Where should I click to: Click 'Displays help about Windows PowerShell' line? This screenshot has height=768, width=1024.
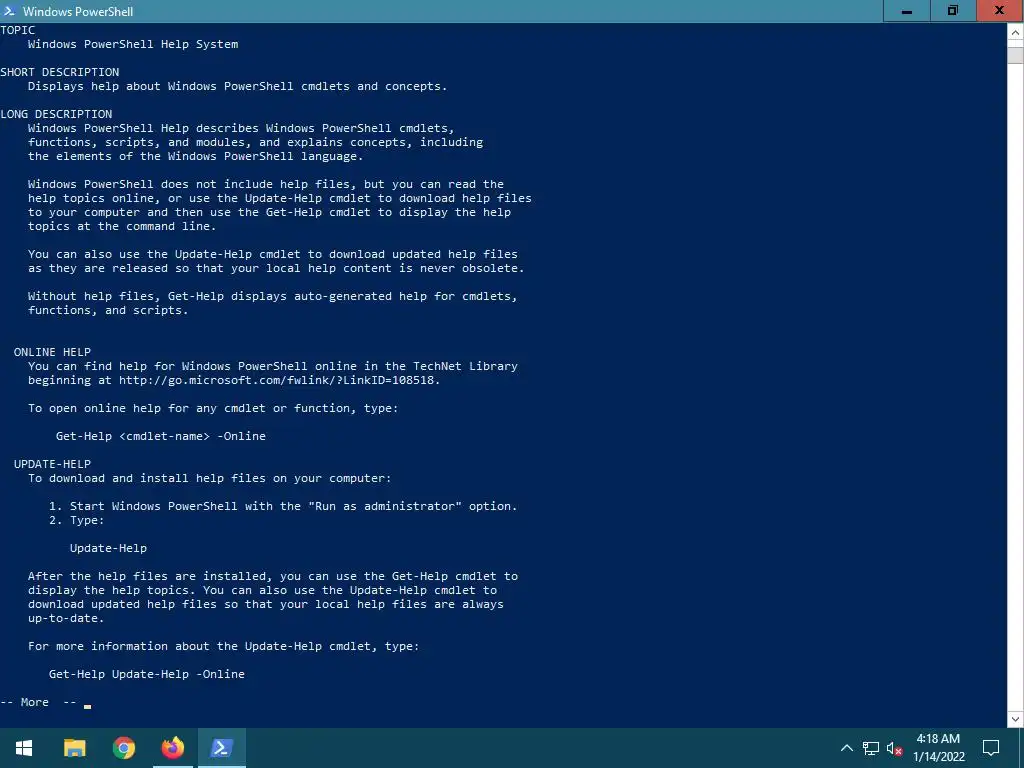238,86
